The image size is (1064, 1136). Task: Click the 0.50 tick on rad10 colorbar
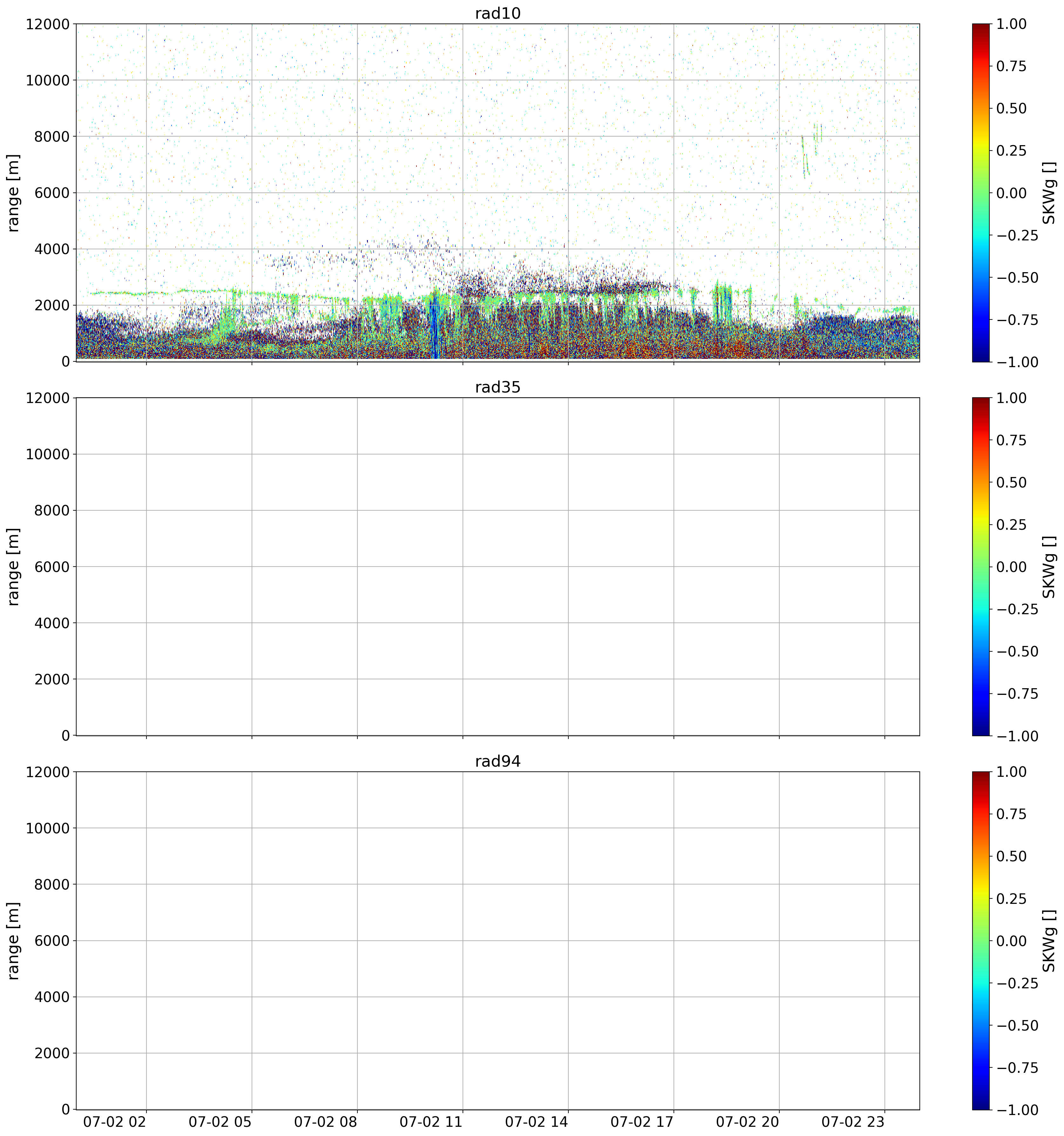[x=1011, y=109]
